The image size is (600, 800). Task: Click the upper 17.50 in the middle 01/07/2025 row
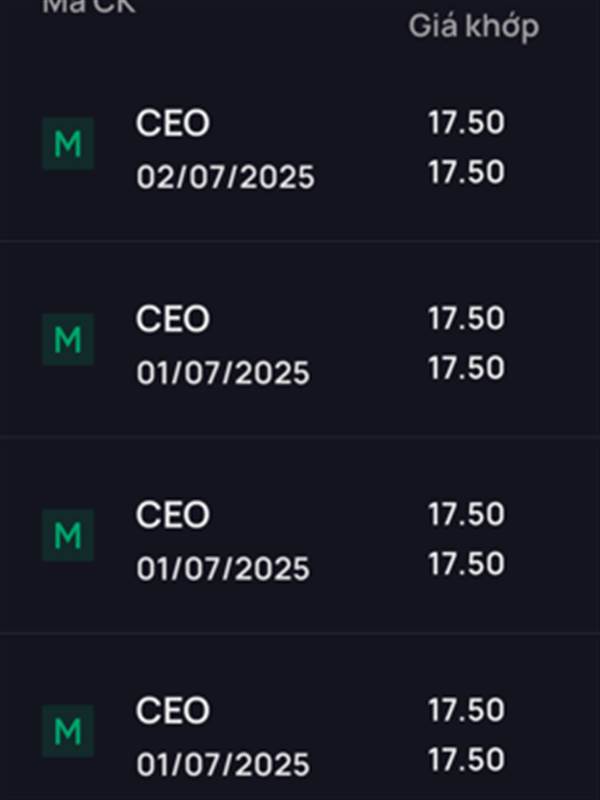(466, 514)
